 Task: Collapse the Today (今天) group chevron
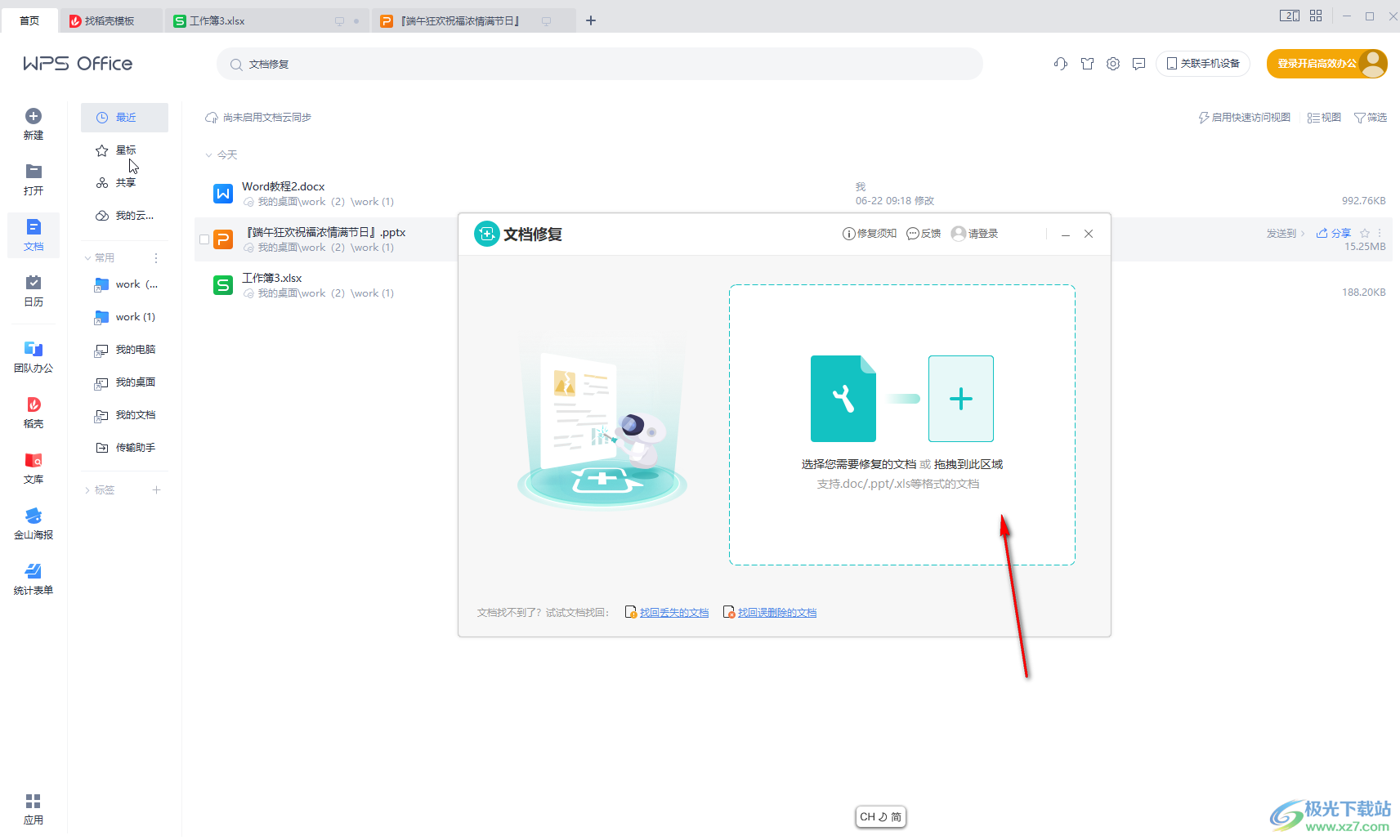click(x=209, y=155)
